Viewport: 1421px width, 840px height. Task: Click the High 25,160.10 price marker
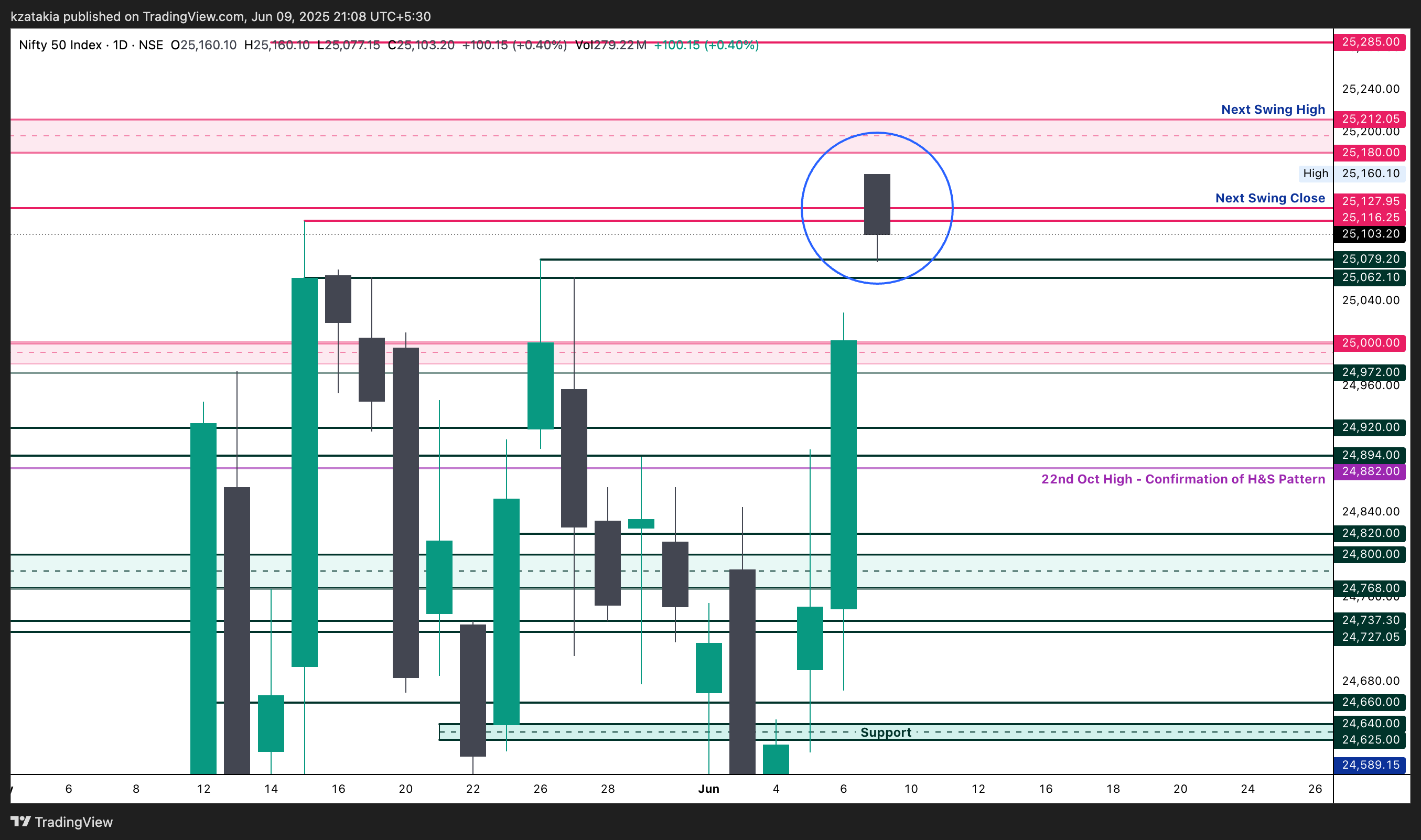point(1351,173)
